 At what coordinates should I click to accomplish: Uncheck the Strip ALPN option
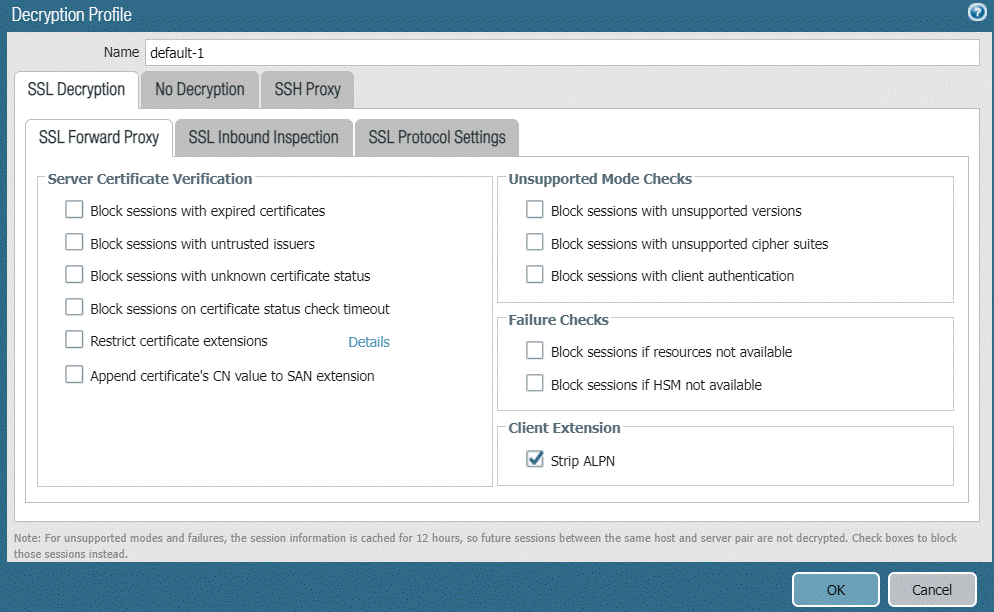click(535, 460)
